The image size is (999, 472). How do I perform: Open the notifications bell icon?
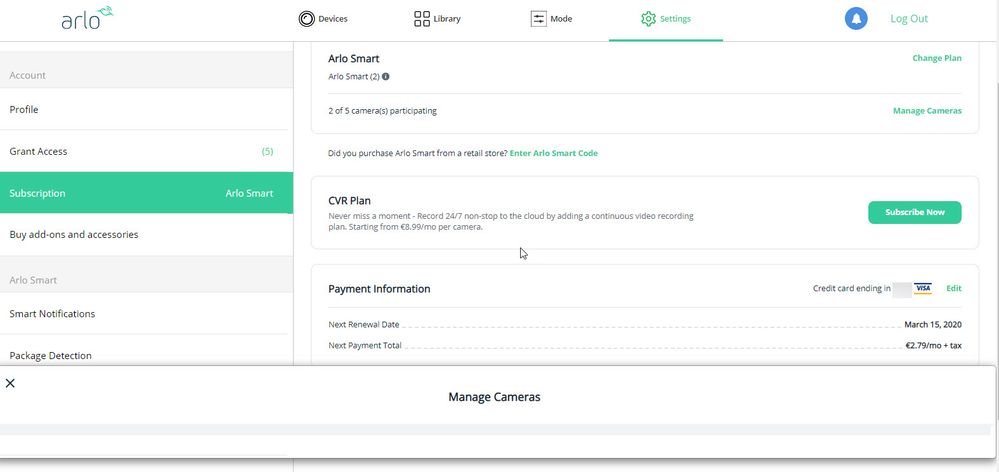pyautogui.click(x=856, y=18)
